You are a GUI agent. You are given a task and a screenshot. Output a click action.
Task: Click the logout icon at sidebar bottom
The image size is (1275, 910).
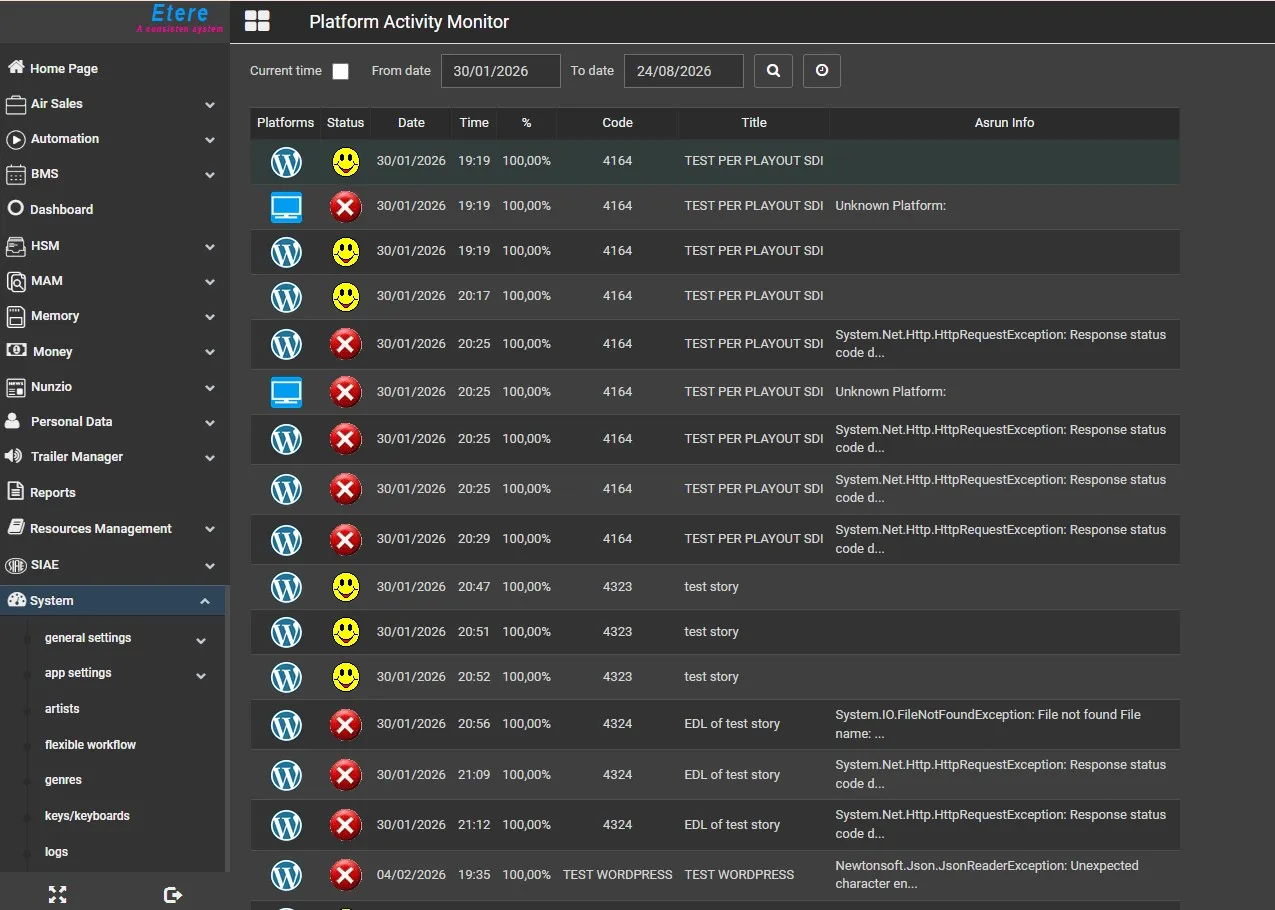tap(172, 894)
